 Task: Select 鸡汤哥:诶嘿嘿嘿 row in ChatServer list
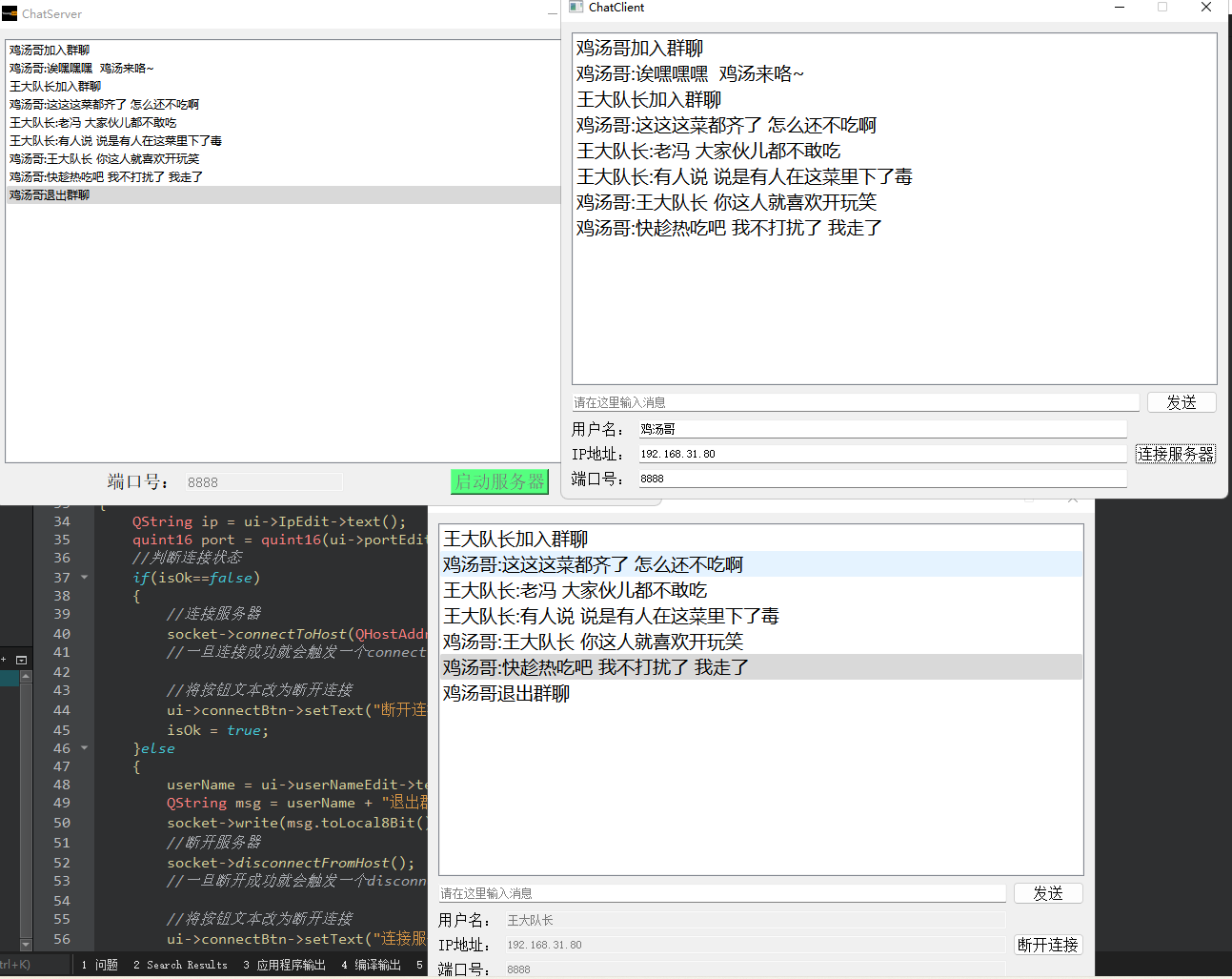pyautogui.click(x=283, y=68)
